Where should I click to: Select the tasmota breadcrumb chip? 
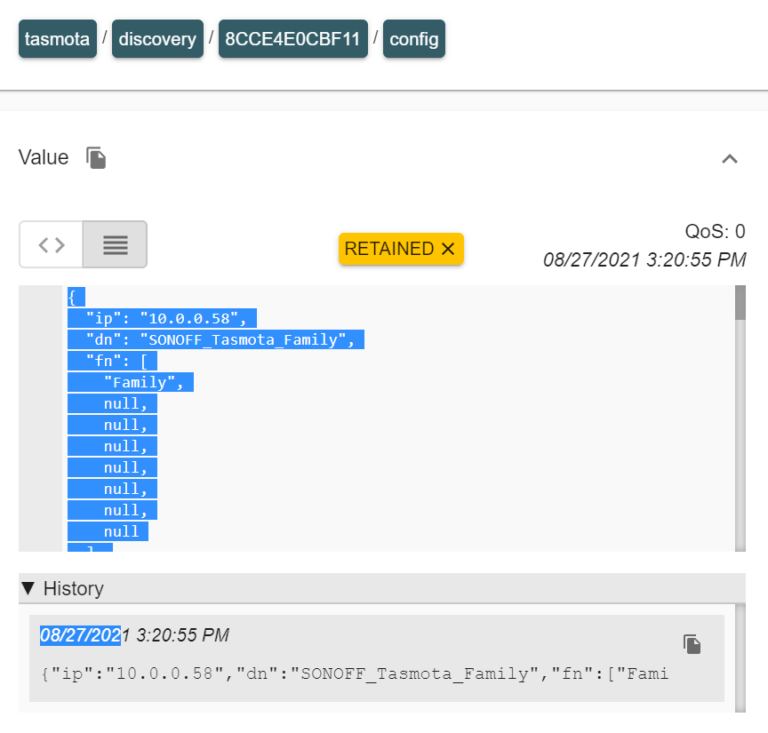pos(57,39)
